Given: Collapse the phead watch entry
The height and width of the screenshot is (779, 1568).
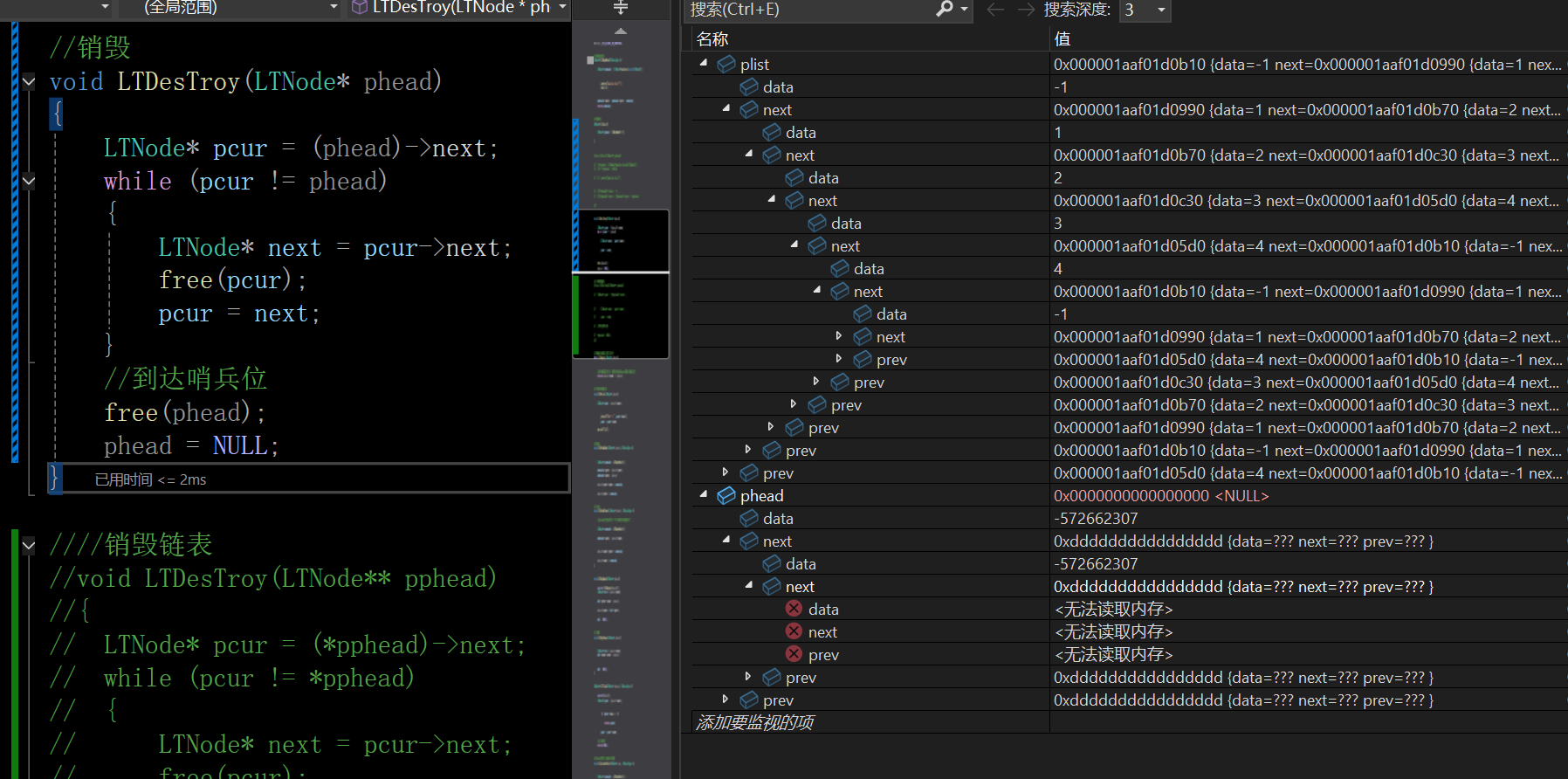Looking at the screenshot, I should [x=704, y=494].
